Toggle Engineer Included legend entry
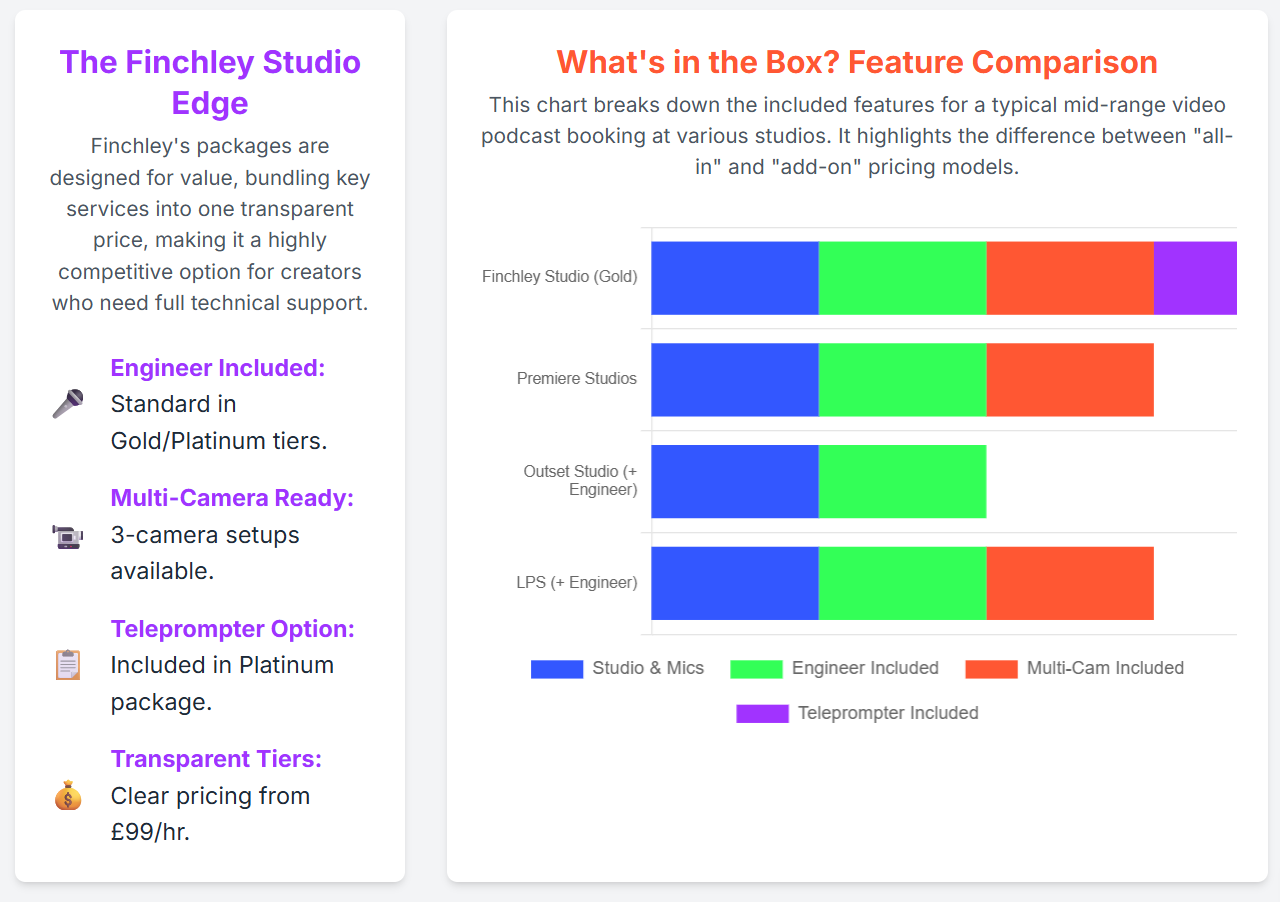 834,668
